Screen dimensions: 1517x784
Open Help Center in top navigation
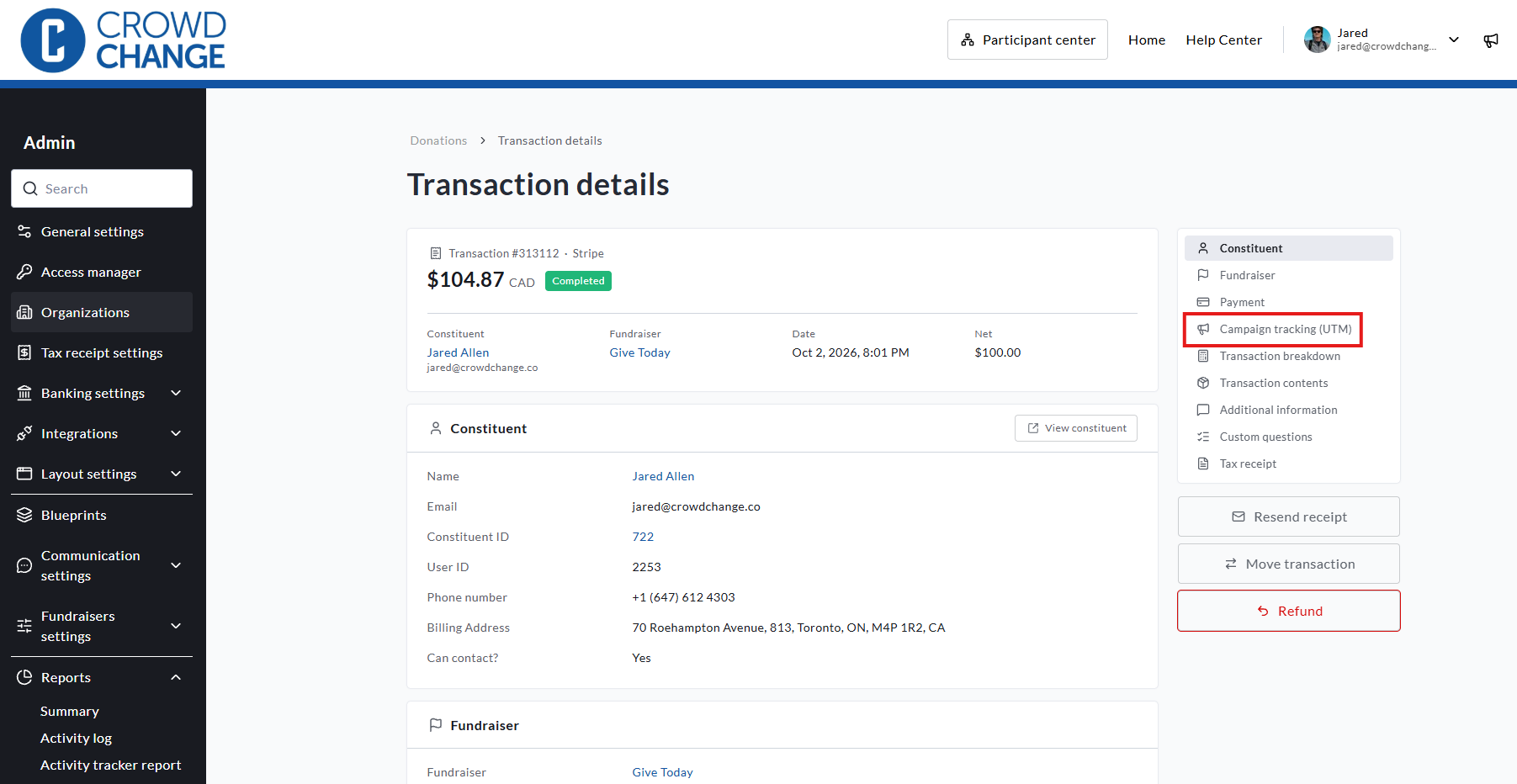click(x=1223, y=40)
